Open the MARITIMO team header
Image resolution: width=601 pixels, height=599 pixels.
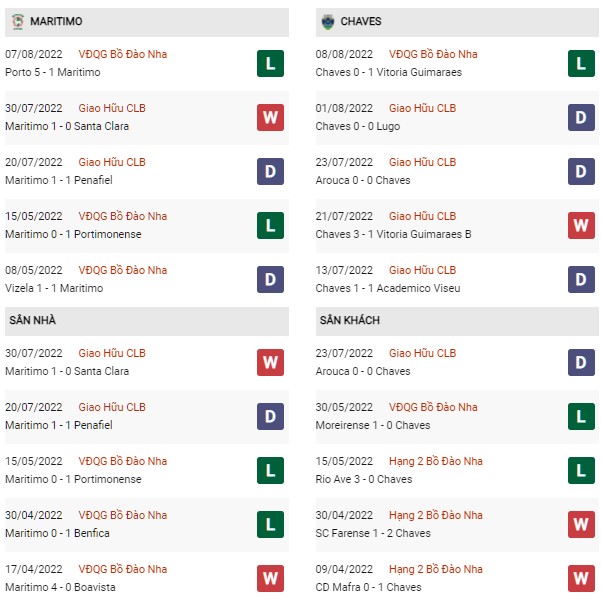[x=147, y=22]
